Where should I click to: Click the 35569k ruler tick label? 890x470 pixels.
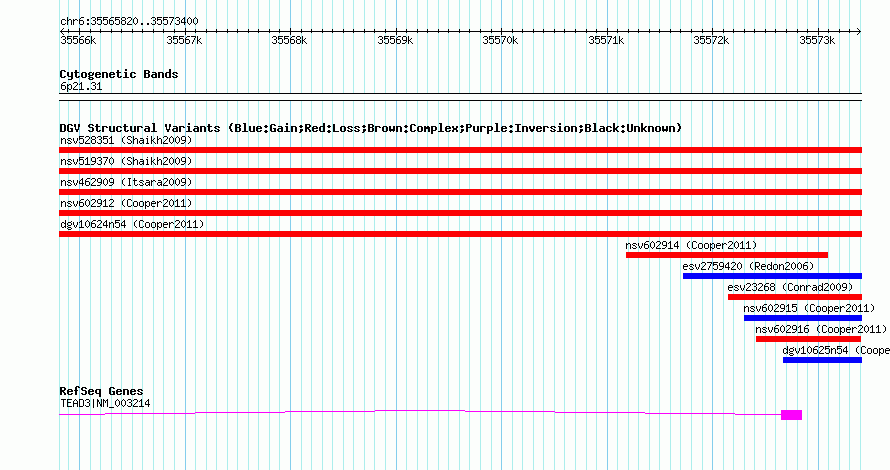point(395,40)
